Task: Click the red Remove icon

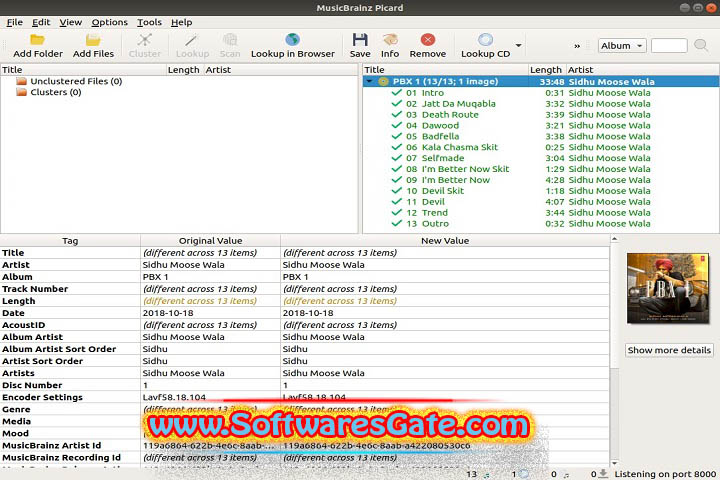Action: 428,40
